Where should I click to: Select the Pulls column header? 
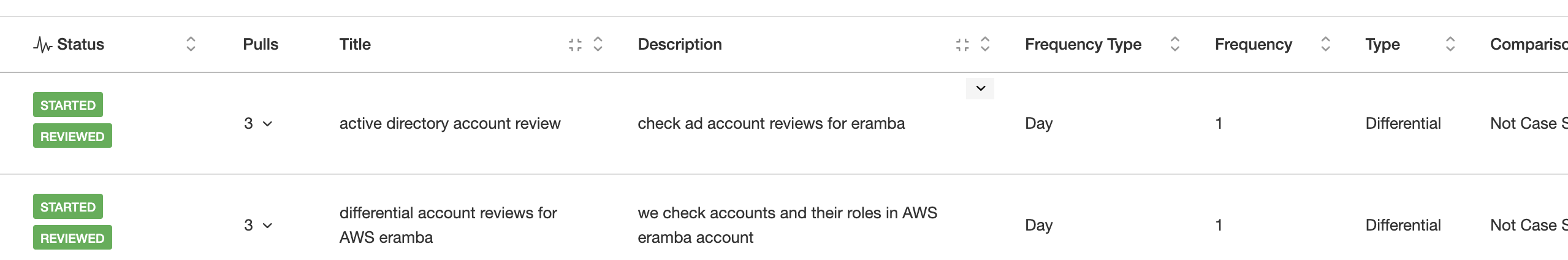tap(261, 44)
